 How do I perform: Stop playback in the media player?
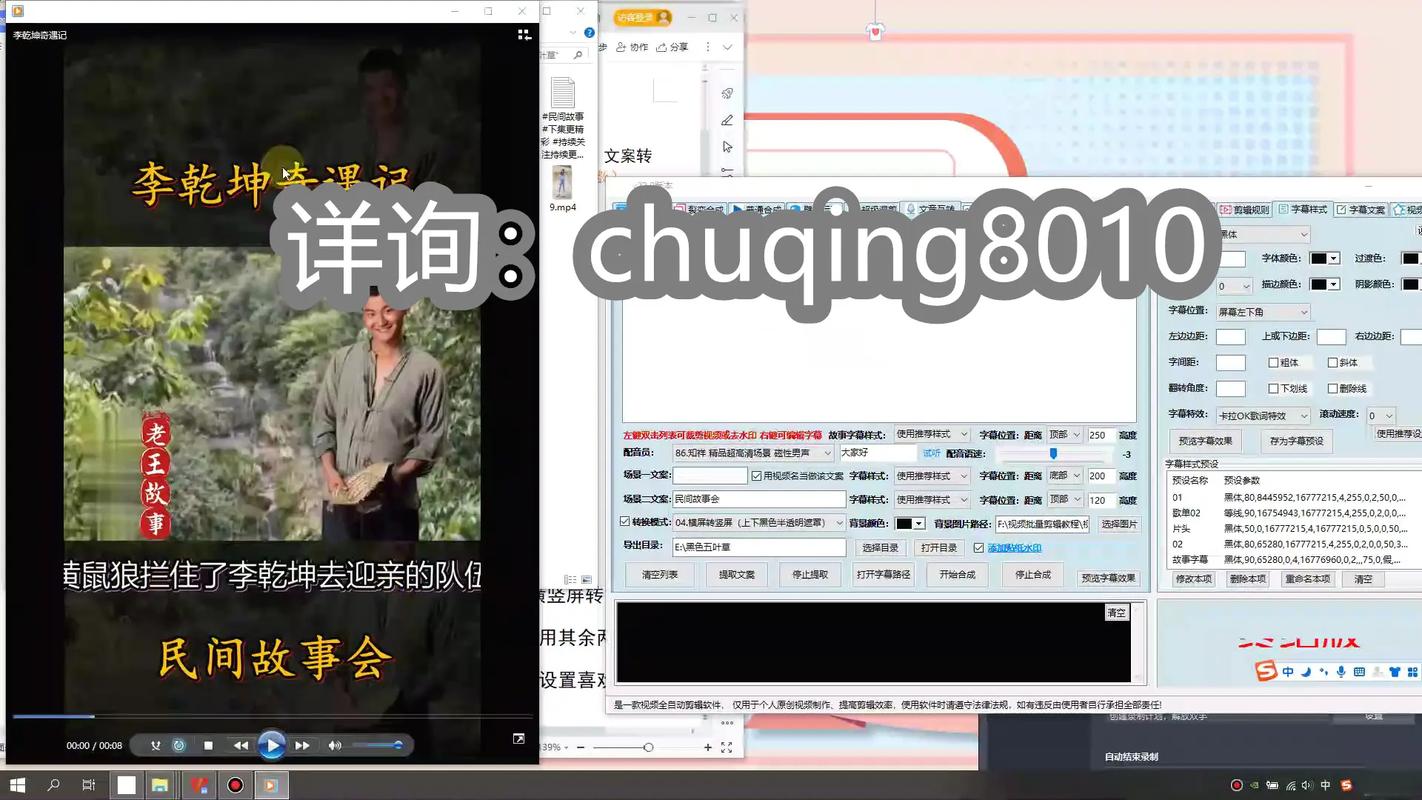click(208, 745)
